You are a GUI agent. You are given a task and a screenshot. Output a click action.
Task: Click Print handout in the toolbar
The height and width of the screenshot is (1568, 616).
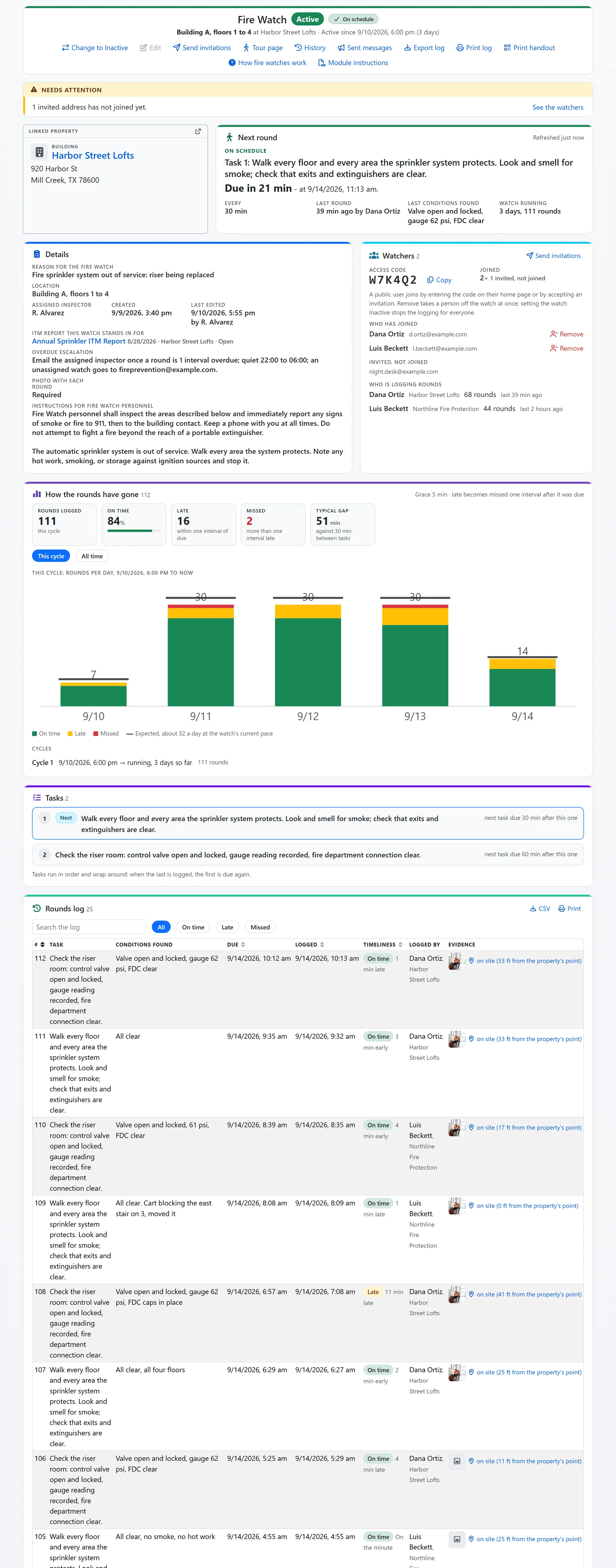click(529, 47)
